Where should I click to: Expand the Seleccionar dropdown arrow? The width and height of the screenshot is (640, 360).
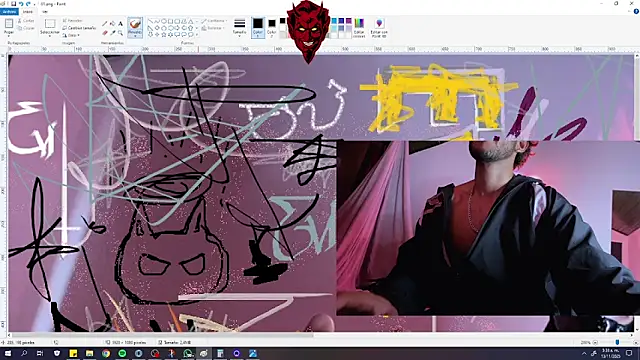click(x=50, y=36)
